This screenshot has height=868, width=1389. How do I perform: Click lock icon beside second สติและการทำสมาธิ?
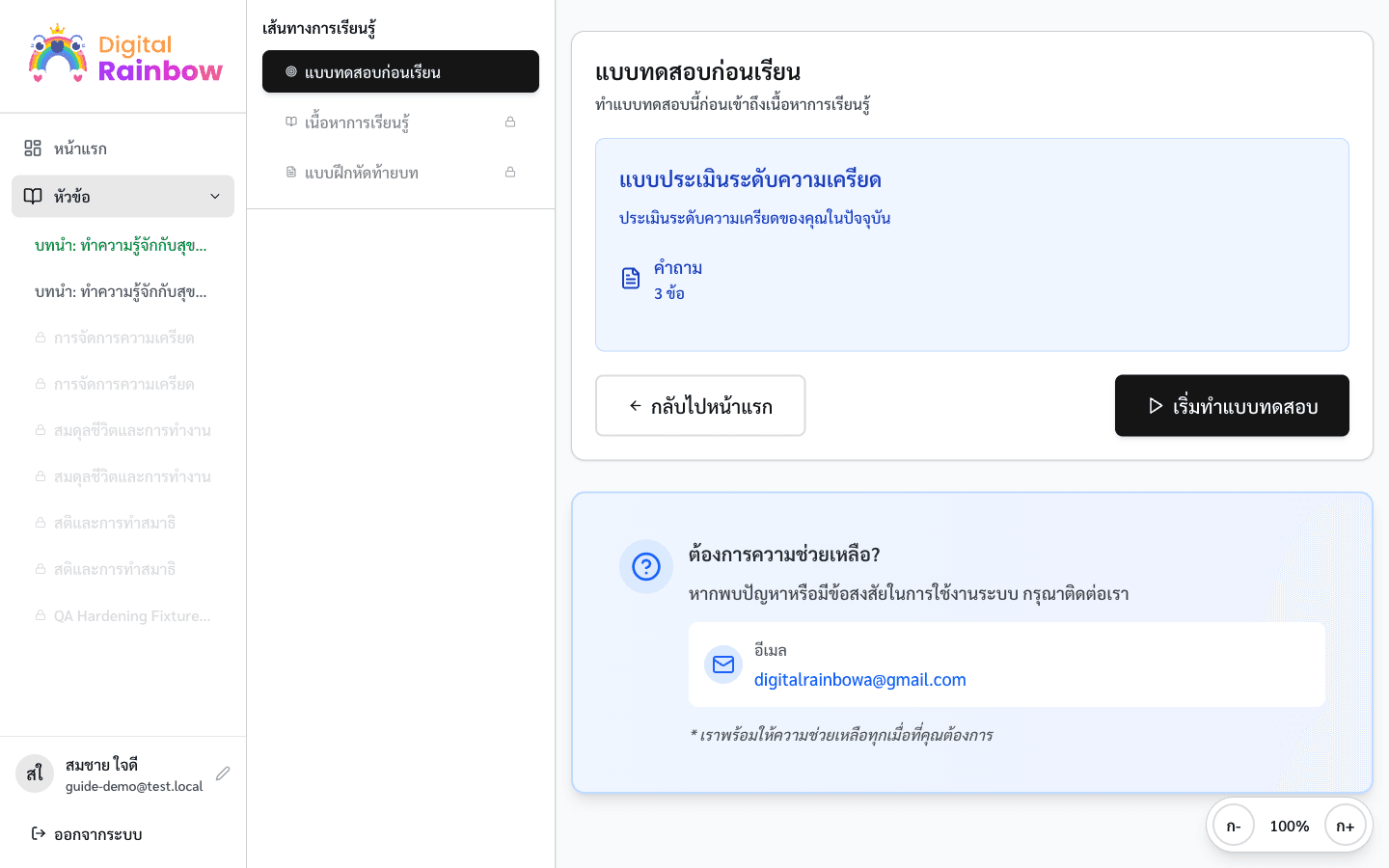point(41,569)
